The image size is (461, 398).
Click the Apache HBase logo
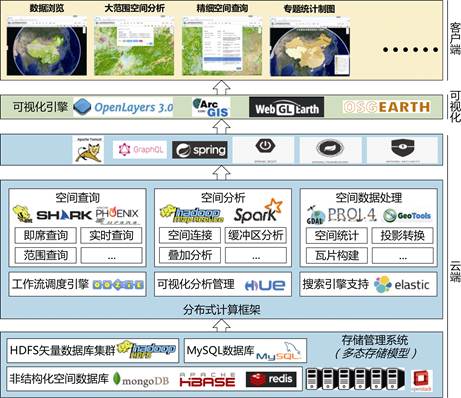(207, 380)
